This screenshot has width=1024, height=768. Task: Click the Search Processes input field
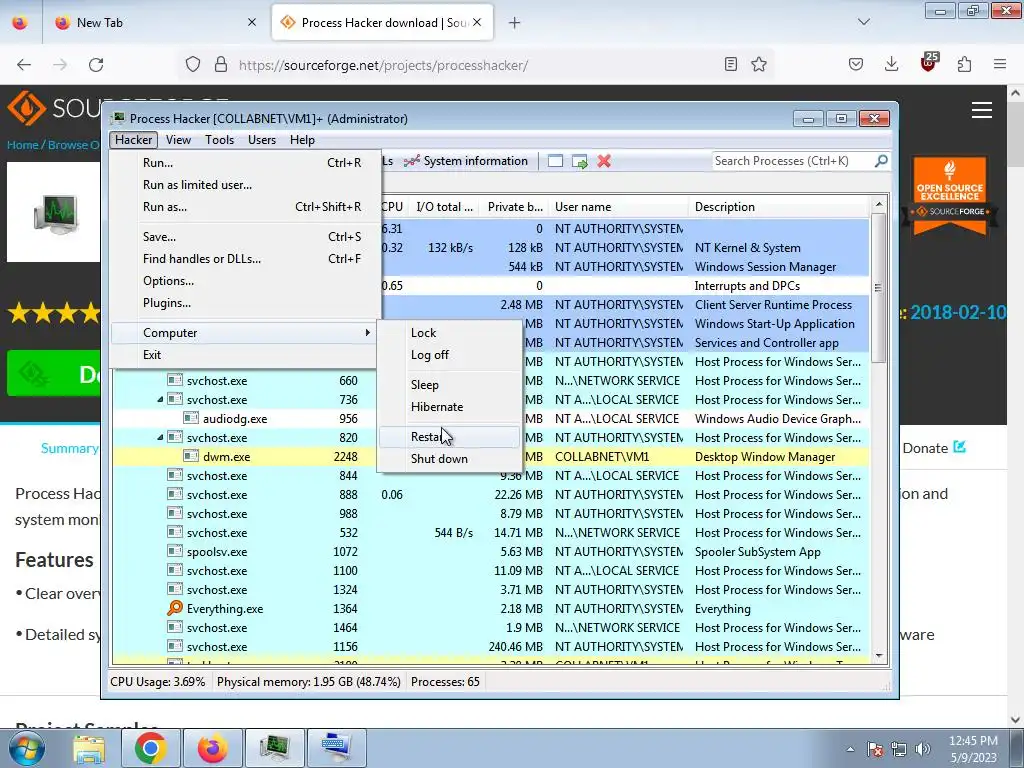click(x=793, y=161)
